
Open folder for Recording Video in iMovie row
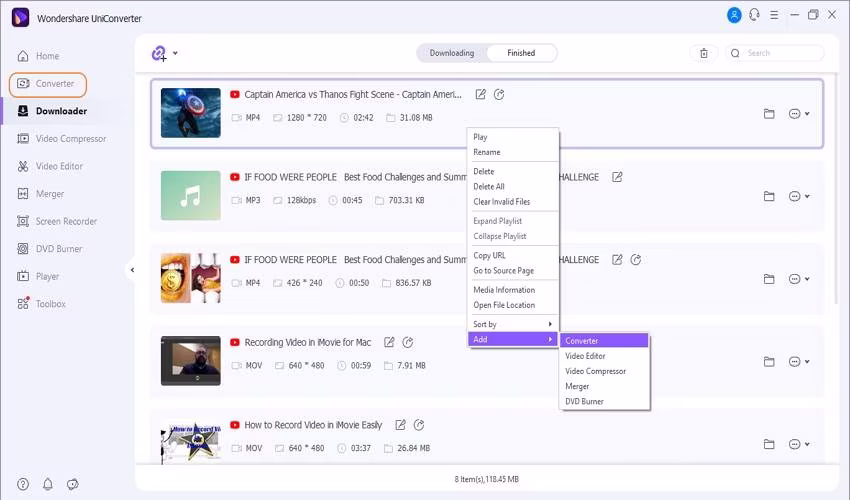coord(769,362)
